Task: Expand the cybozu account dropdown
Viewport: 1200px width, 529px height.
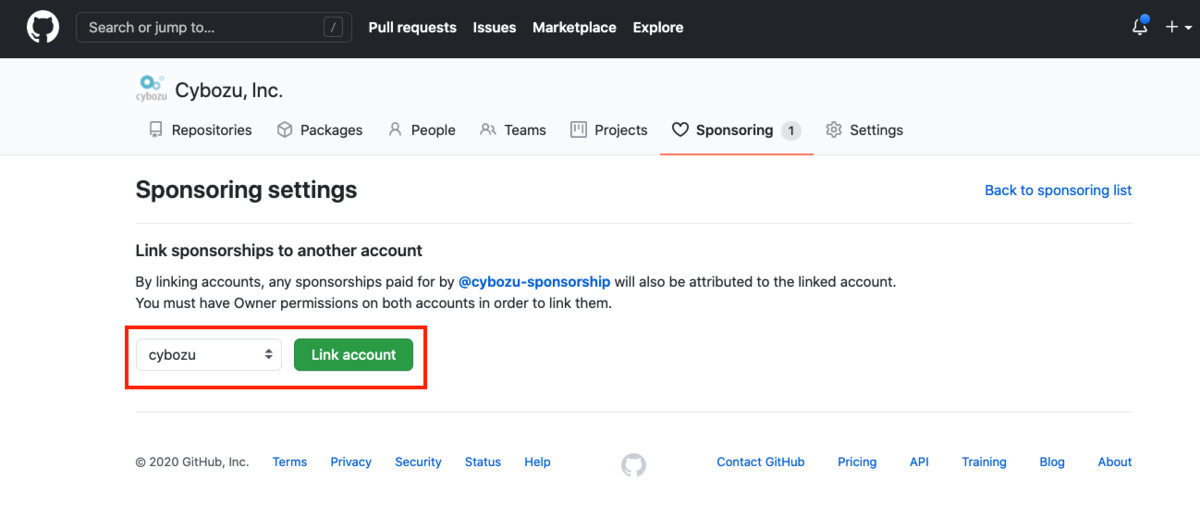Action: [209, 355]
